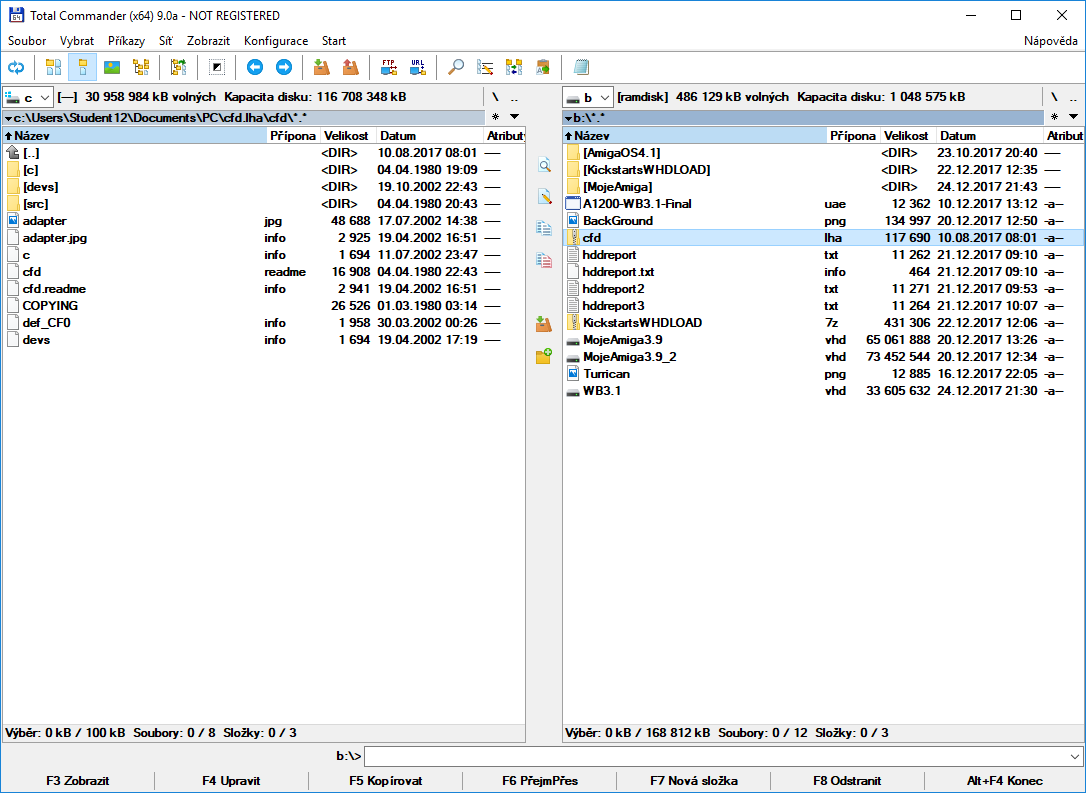Click the F6 PřejmPřes button
The image size is (1086, 793).
click(540, 781)
